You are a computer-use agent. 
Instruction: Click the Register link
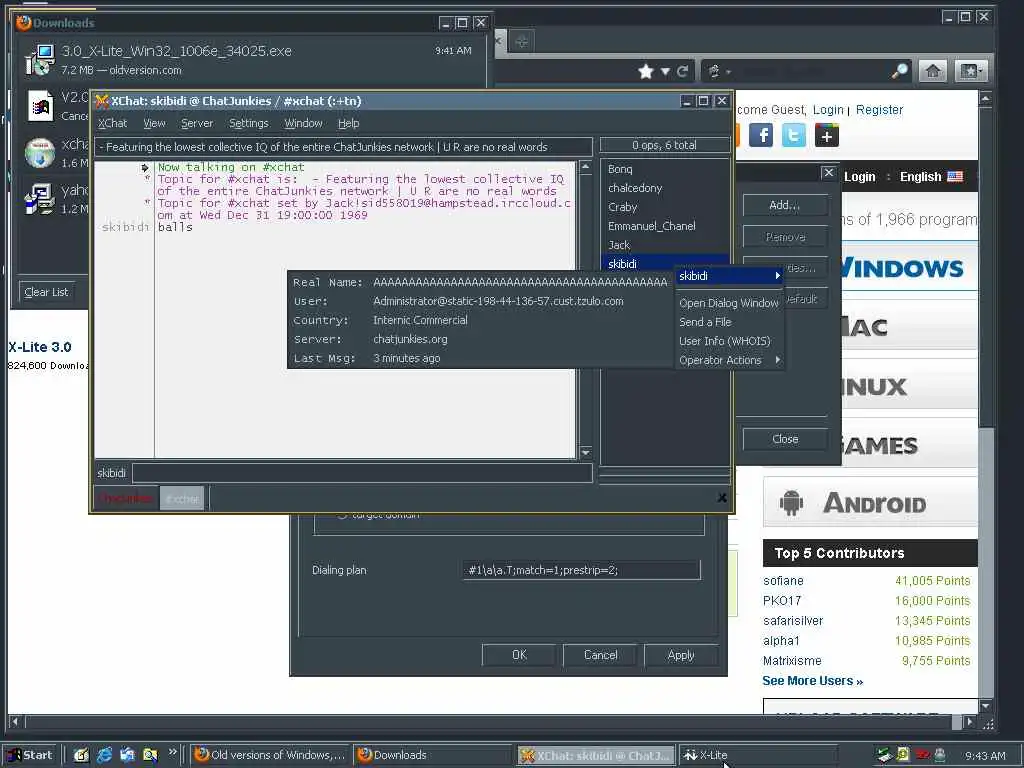pyautogui.click(x=879, y=110)
